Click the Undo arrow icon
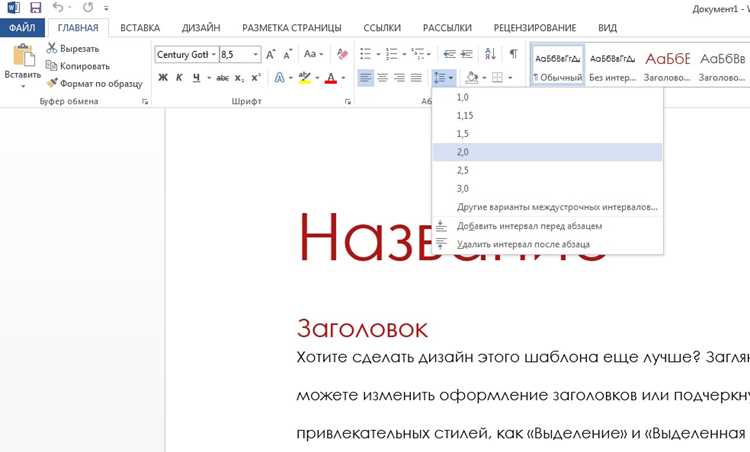750x452 pixels. tap(58, 7)
